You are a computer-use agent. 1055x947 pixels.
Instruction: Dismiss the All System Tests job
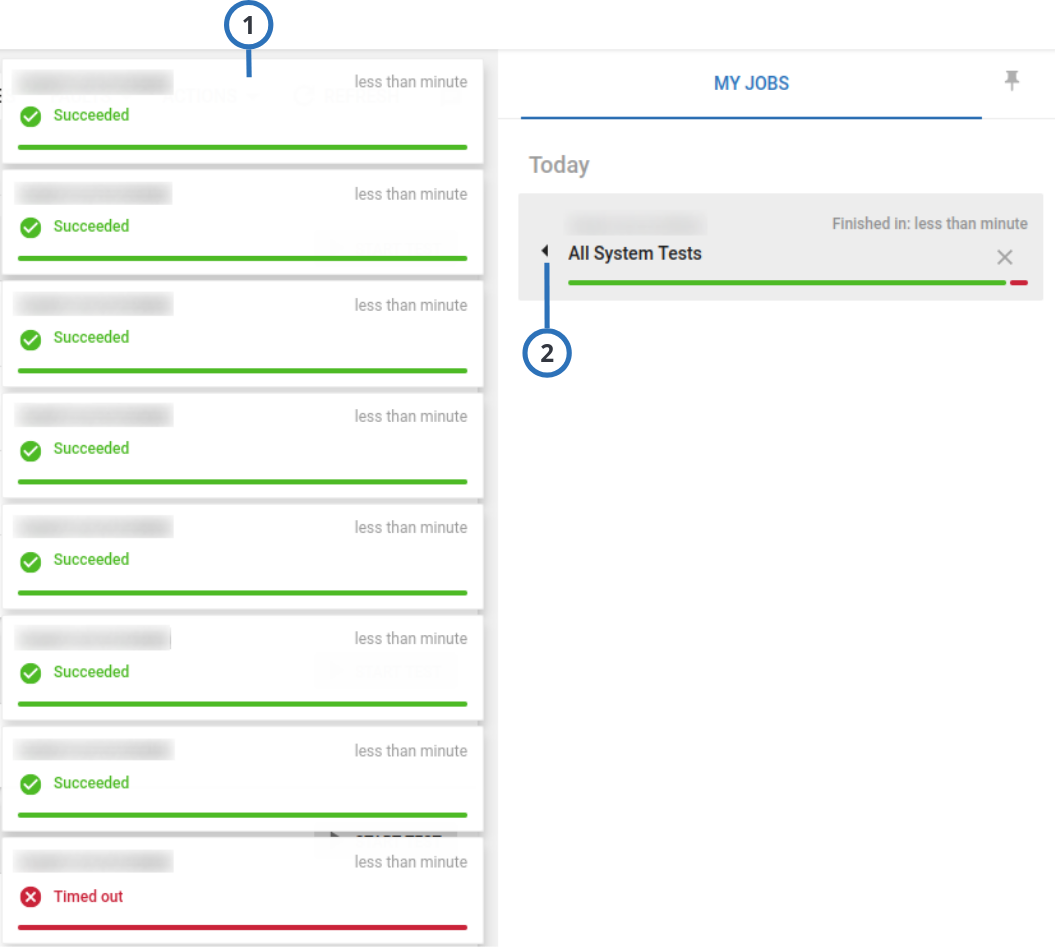coord(1005,257)
